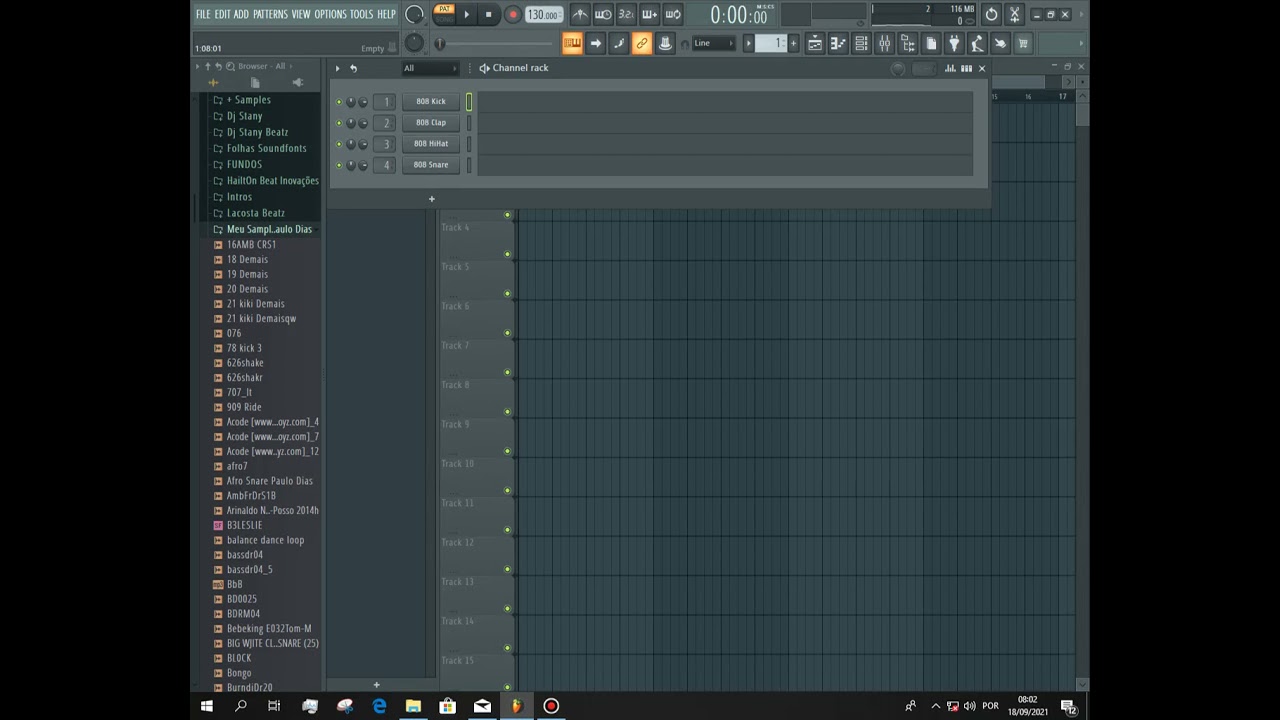Screen dimensions: 1280x720
Task: Toggle loop recording icon
Action: point(673,14)
